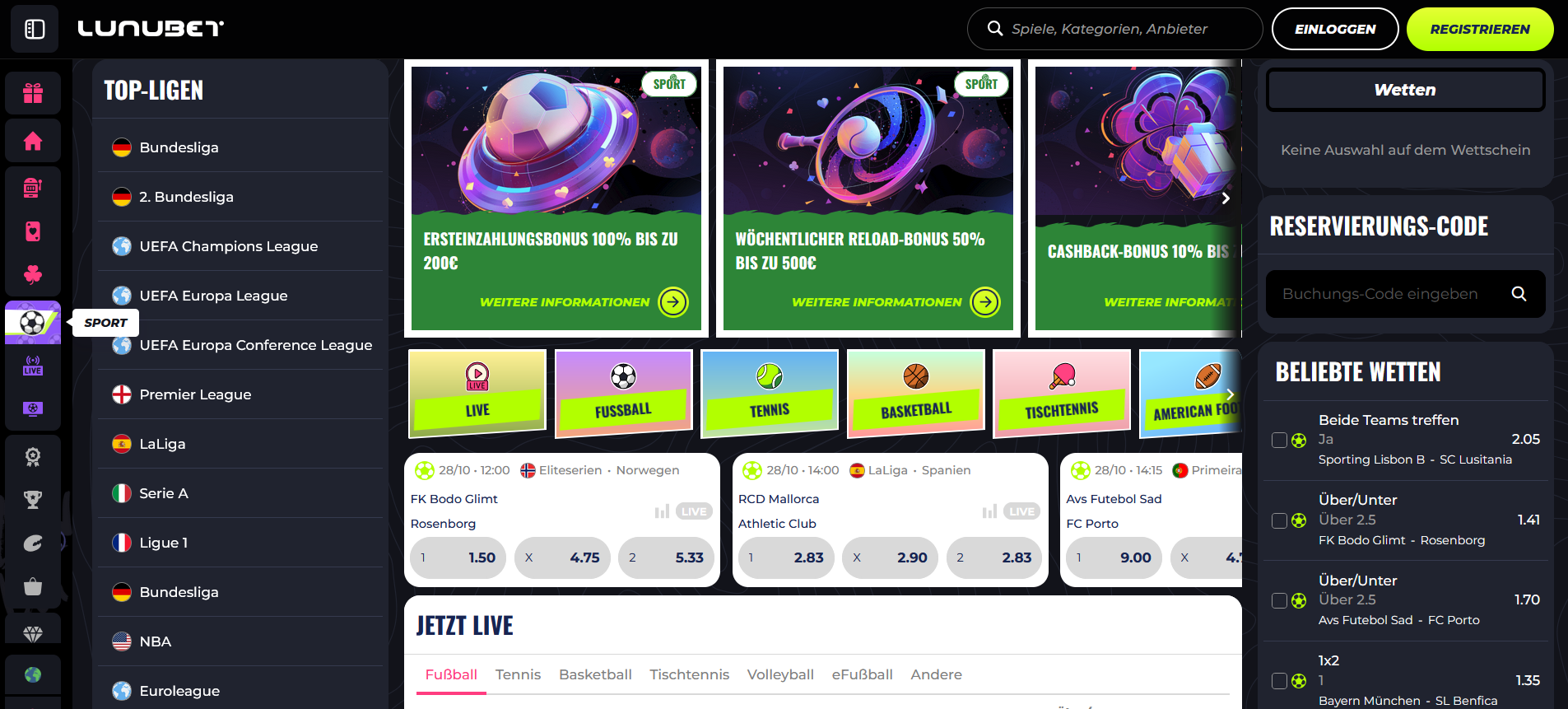Switch to the Tennis live tab
This screenshot has width=1568, height=709.
click(518, 674)
